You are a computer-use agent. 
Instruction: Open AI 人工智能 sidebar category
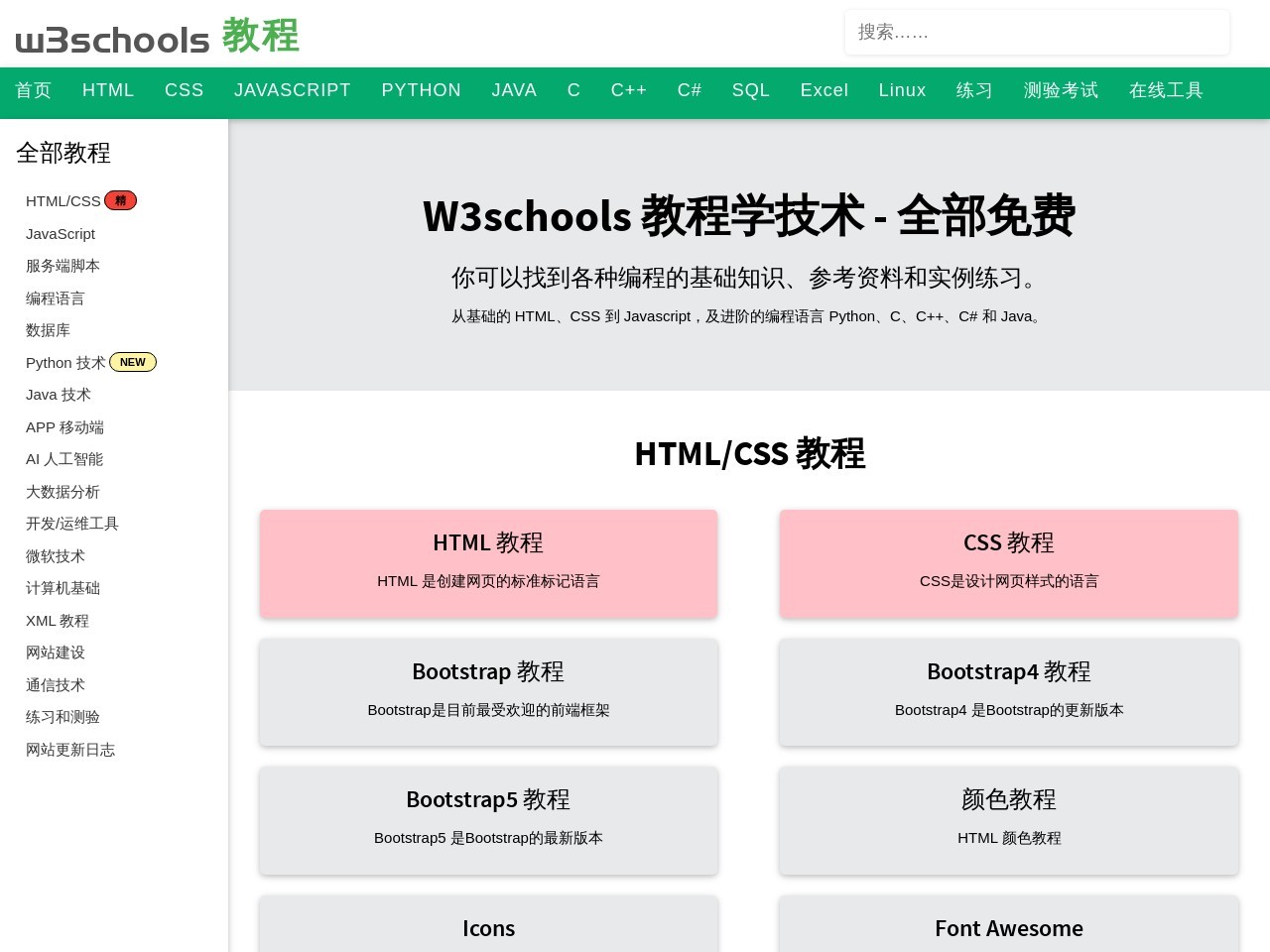(x=64, y=459)
